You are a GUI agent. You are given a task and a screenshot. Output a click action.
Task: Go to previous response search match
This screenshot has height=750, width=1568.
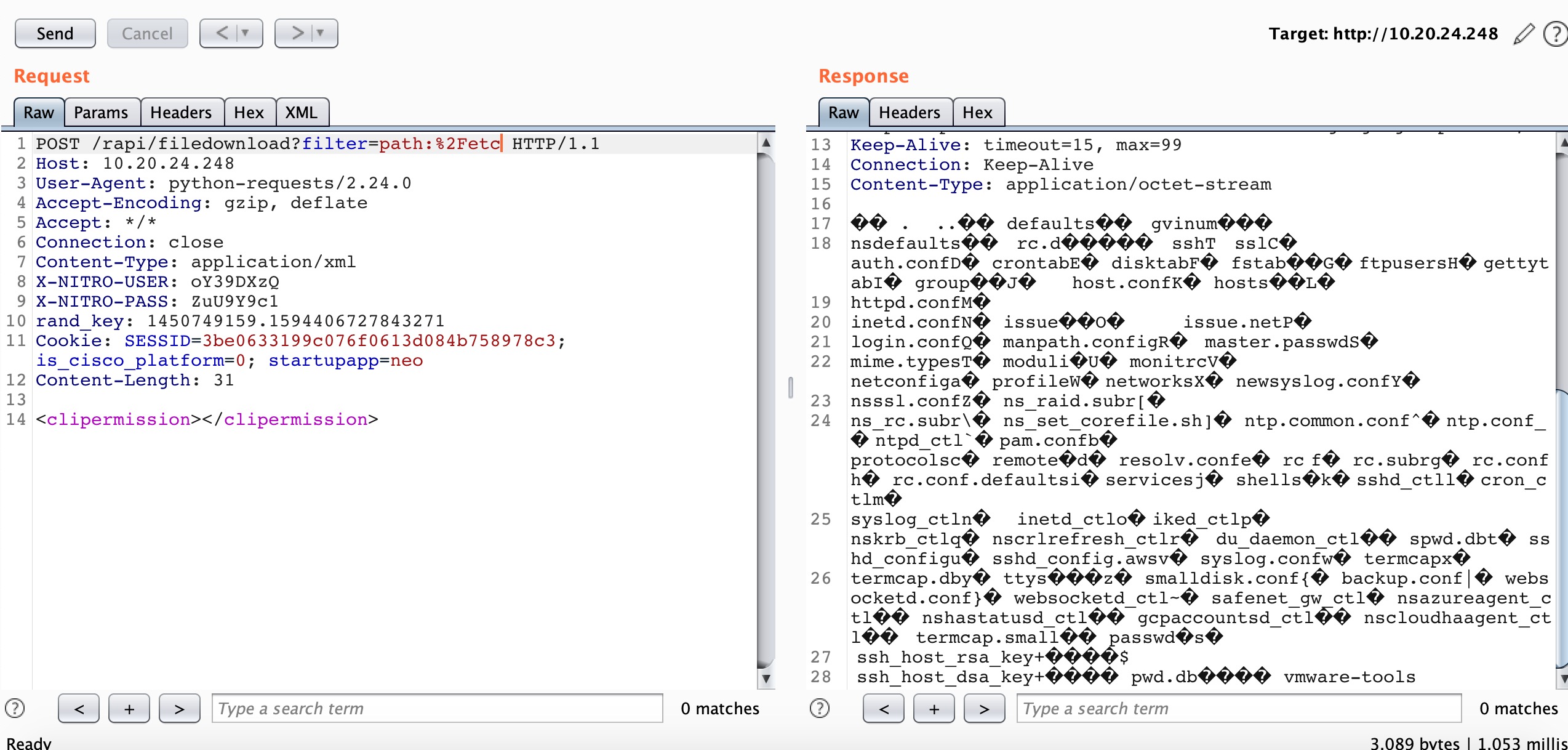[x=884, y=708]
